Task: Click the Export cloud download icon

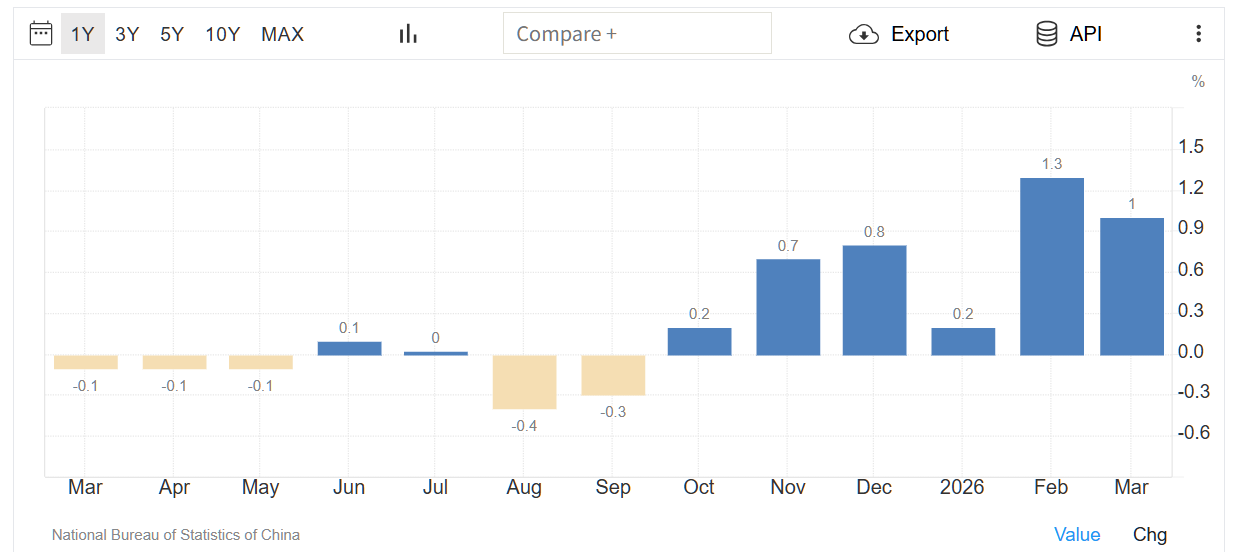Action: pyautogui.click(x=863, y=35)
